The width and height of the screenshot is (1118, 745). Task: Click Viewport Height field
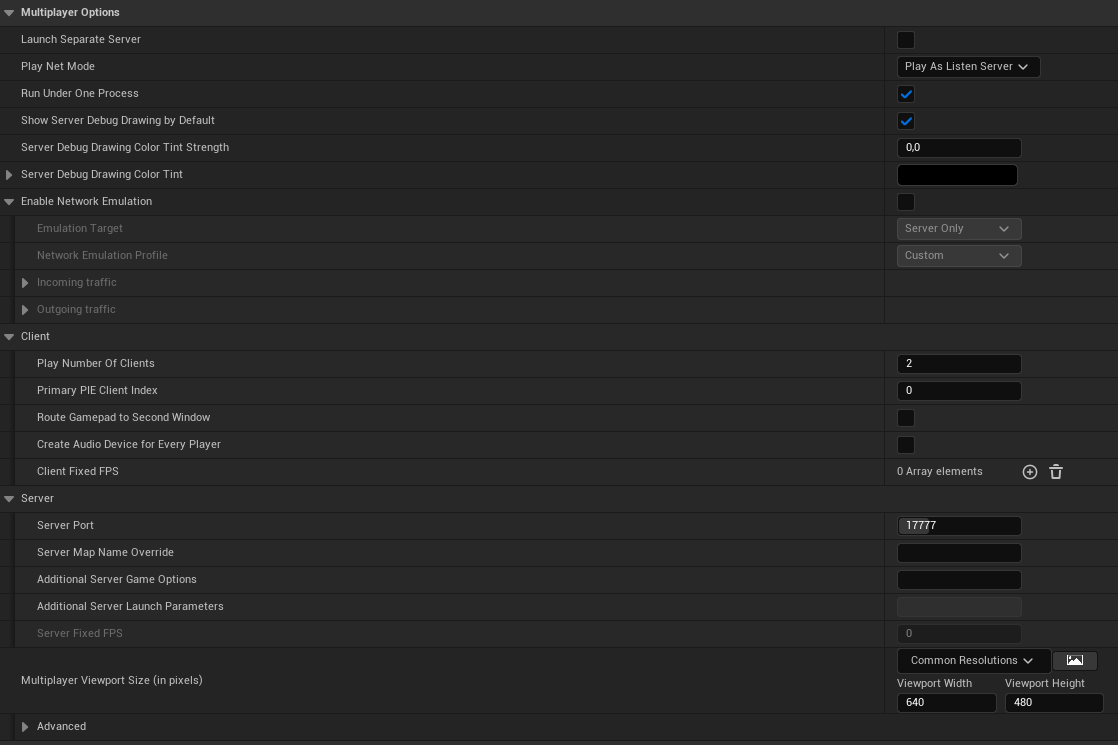(1054, 702)
